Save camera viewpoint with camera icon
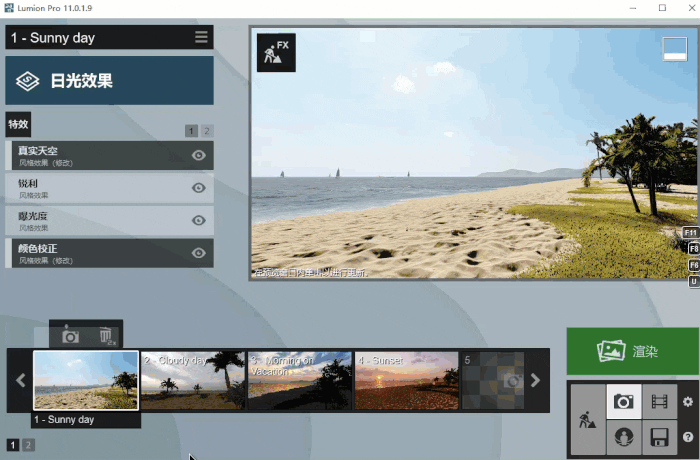Viewport: 700px width, 460px height. coord(70,335)
